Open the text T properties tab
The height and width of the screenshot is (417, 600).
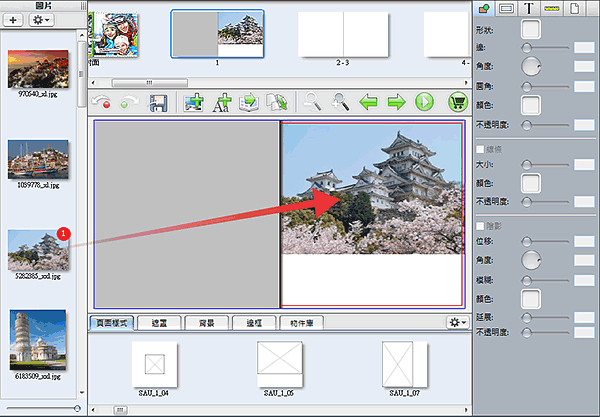coord(529,8)
